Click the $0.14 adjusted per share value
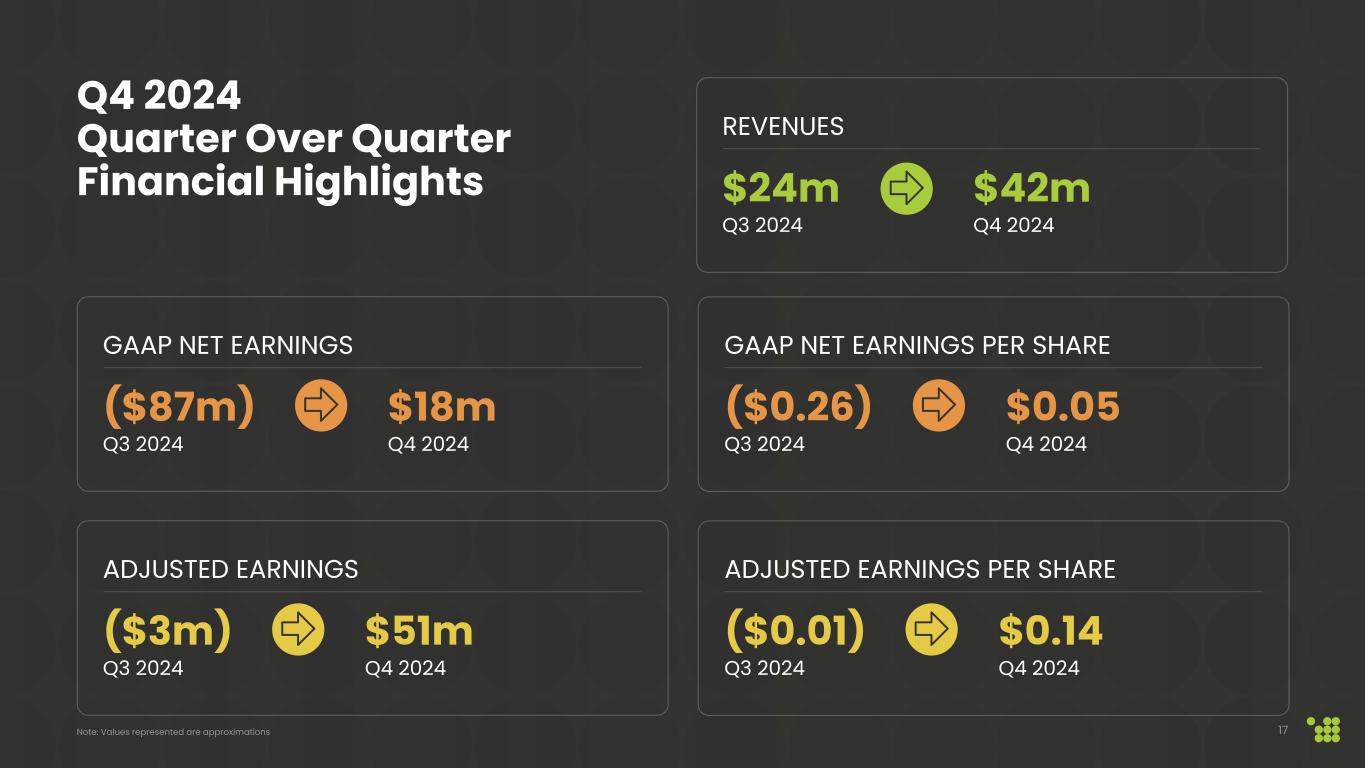1365x768 pixels. [x=1050, y=631]
